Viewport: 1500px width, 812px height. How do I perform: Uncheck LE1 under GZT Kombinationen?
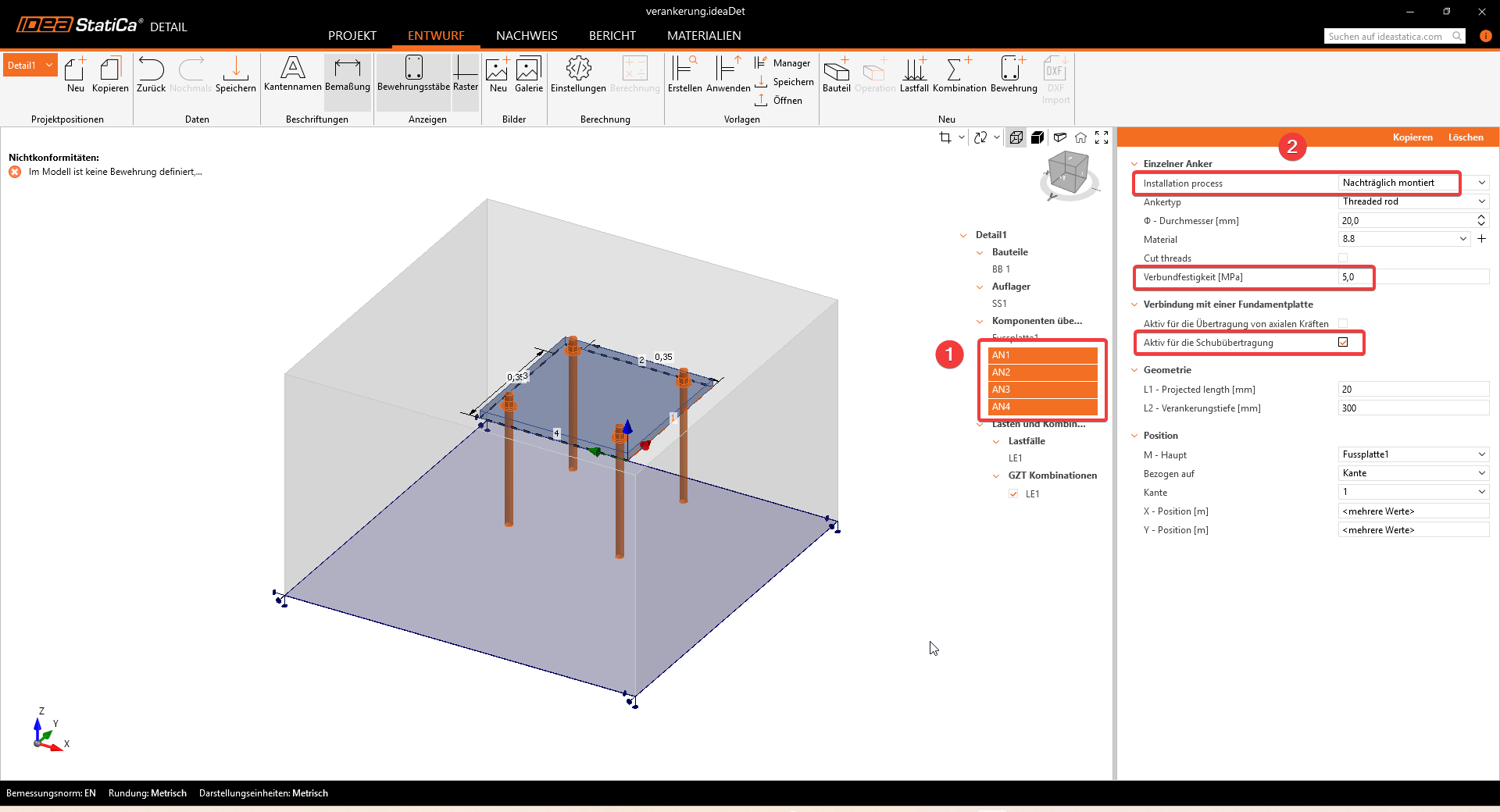[1013, 493]
